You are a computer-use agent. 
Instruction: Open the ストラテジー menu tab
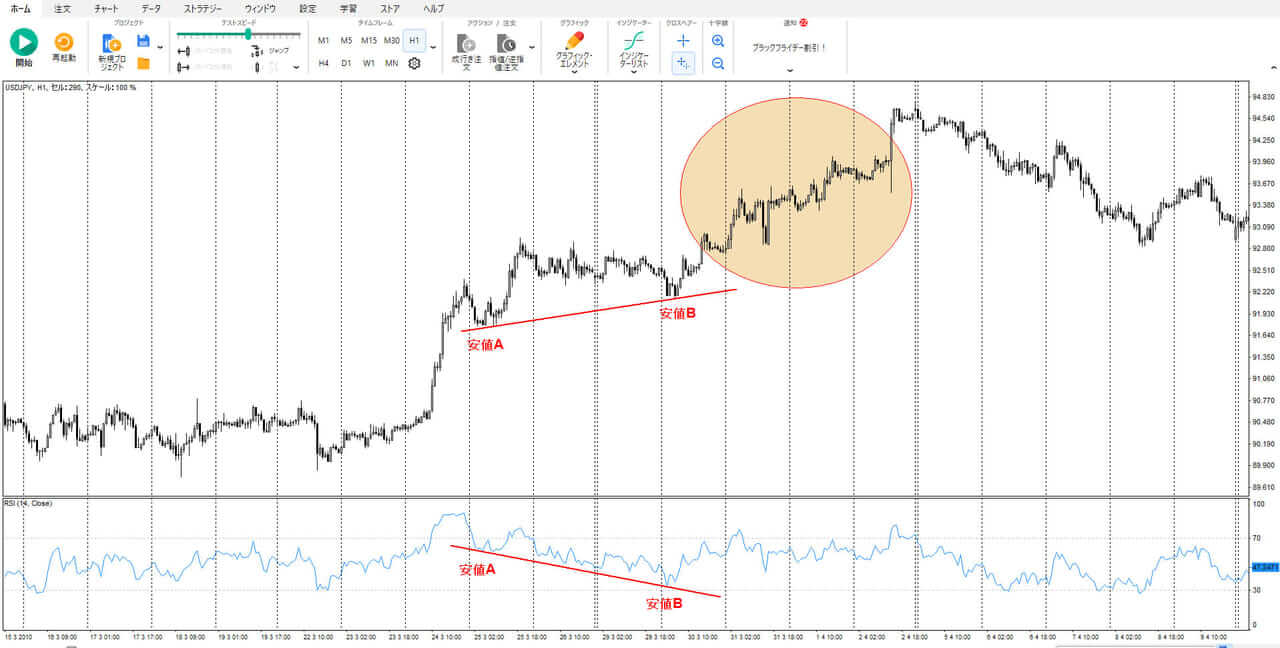(203, 8)
